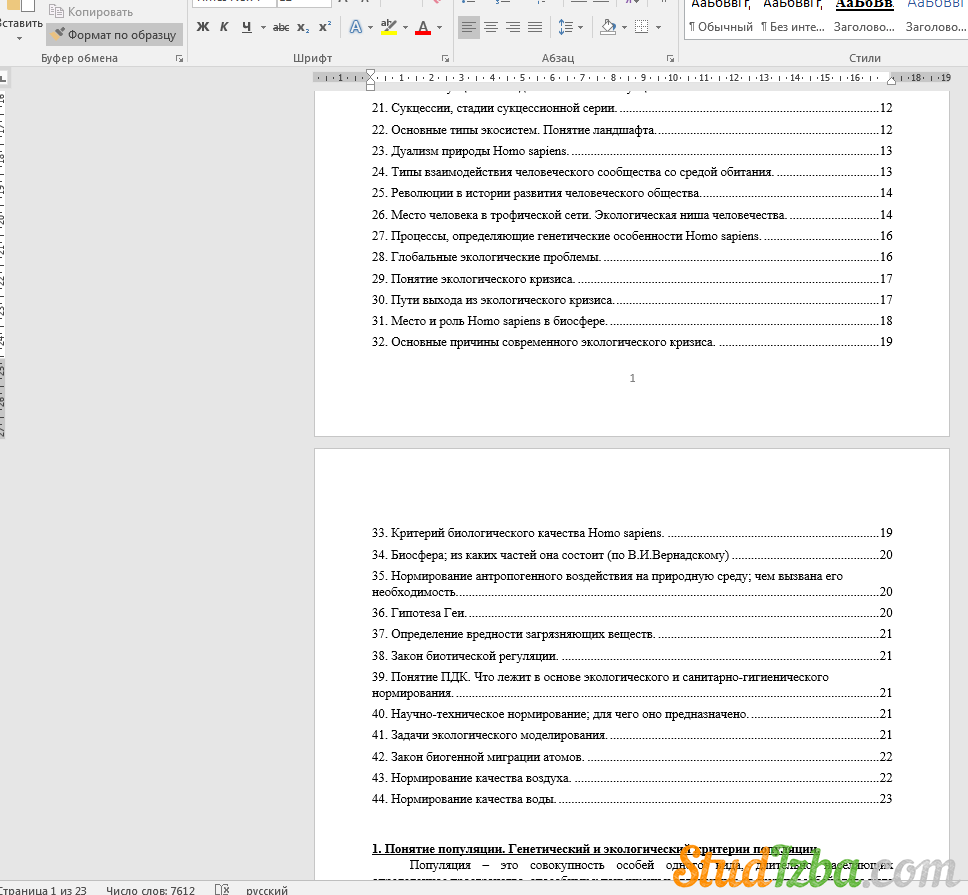Click the horizontal ruler at mark 10
The width and height of the screenshot is (968, 895).
click(x=673, y=78)
